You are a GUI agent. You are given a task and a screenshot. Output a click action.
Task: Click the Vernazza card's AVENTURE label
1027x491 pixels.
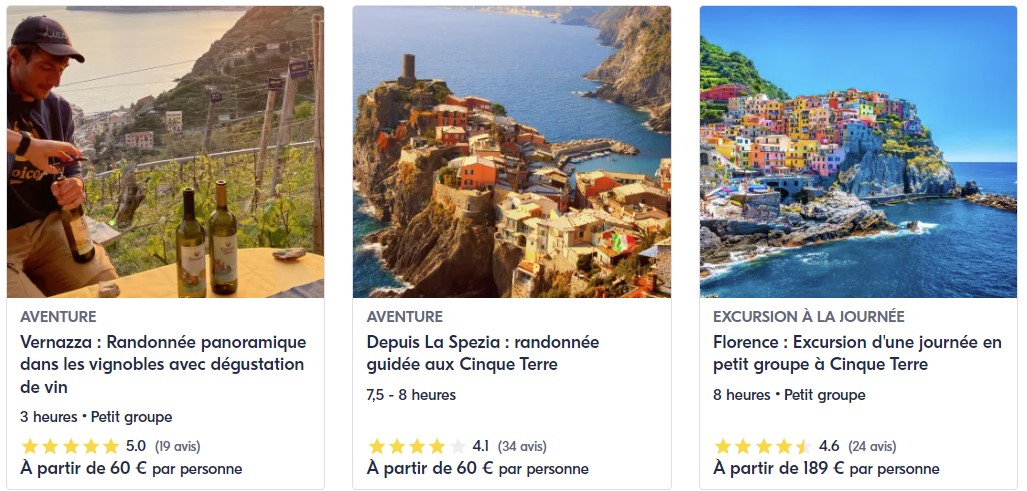click(58, 317)
